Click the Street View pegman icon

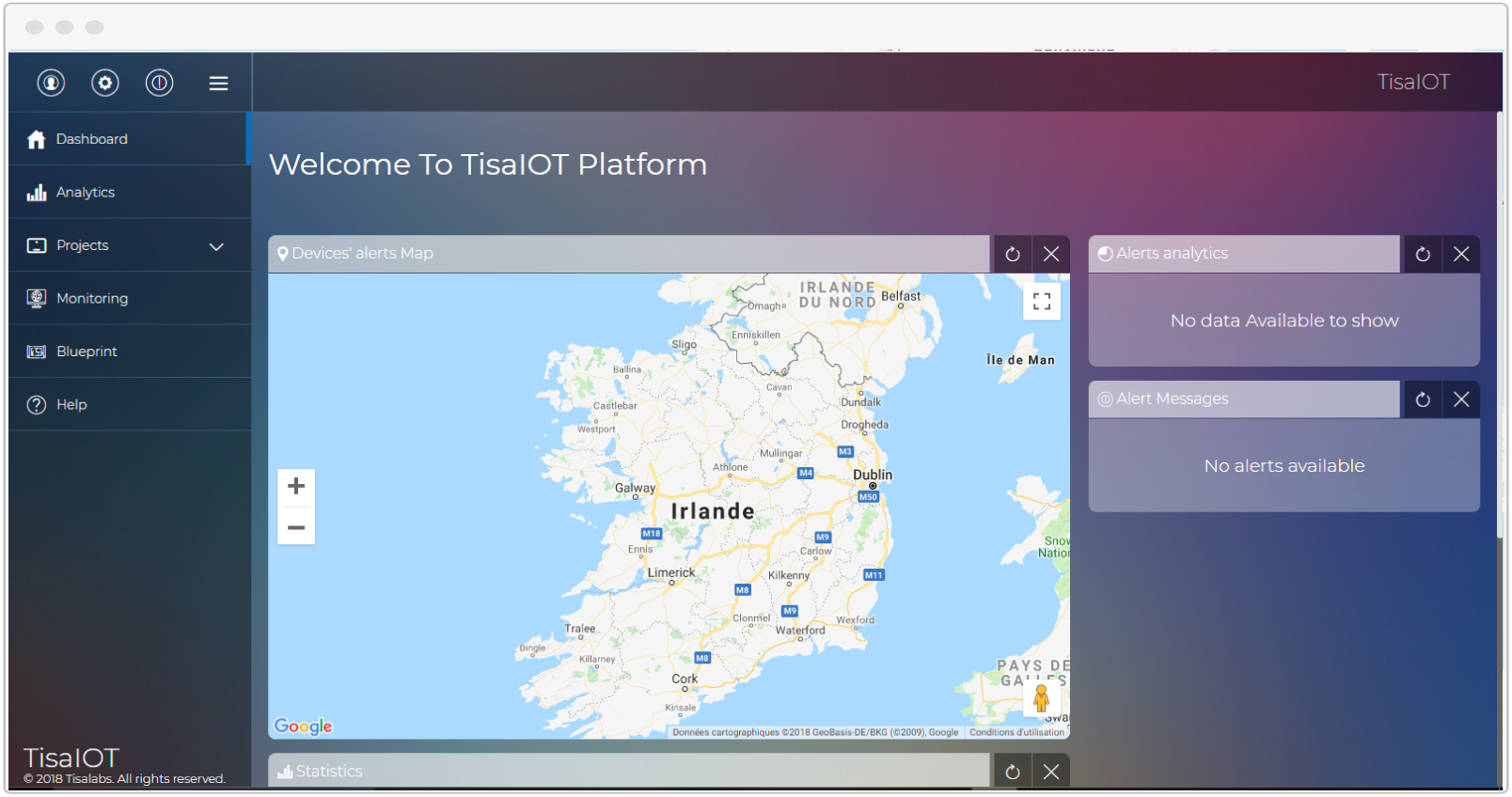pos(1041,698)
